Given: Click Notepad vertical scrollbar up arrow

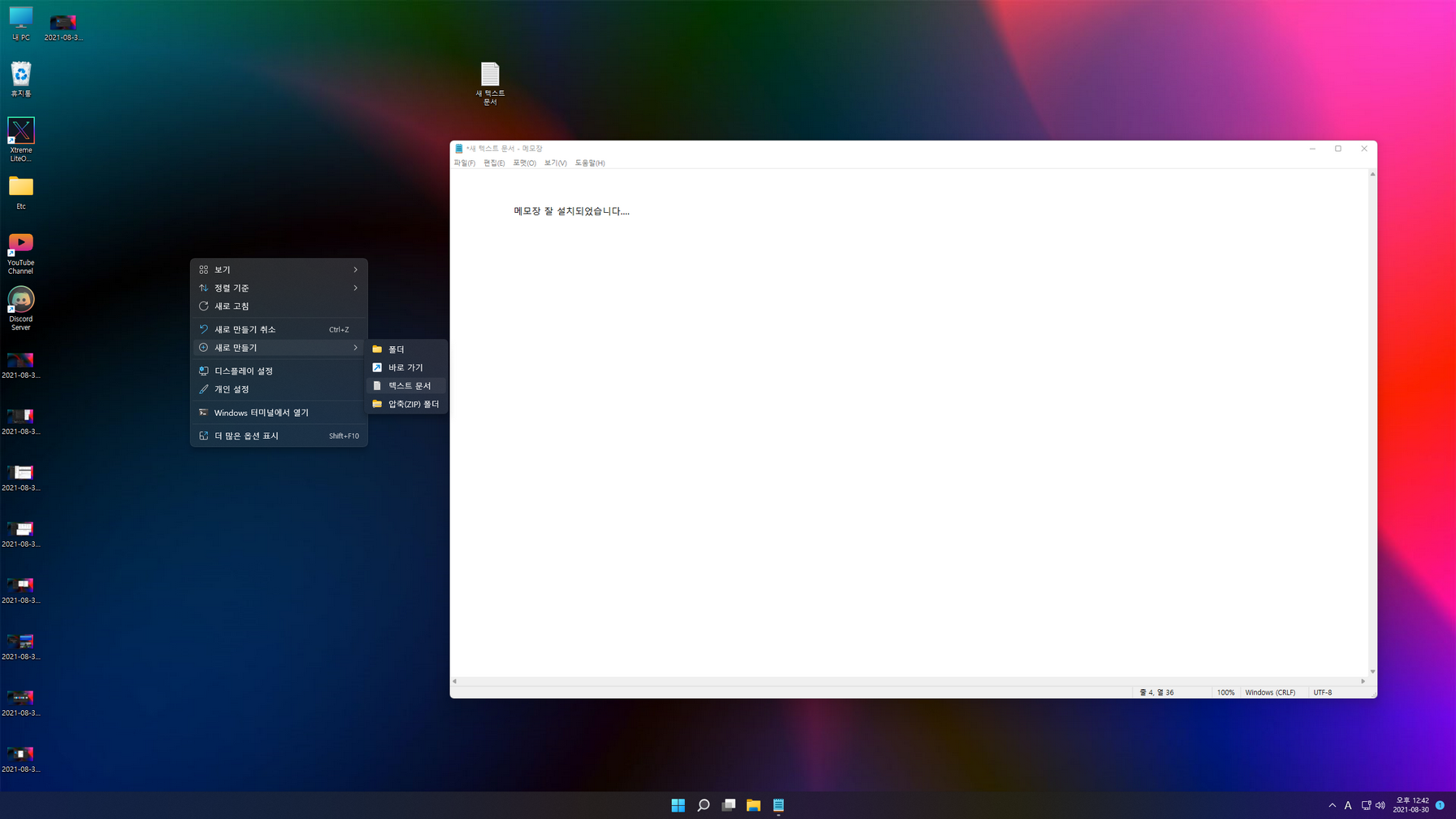Looking at the screenshot, I should (1373, 174).
